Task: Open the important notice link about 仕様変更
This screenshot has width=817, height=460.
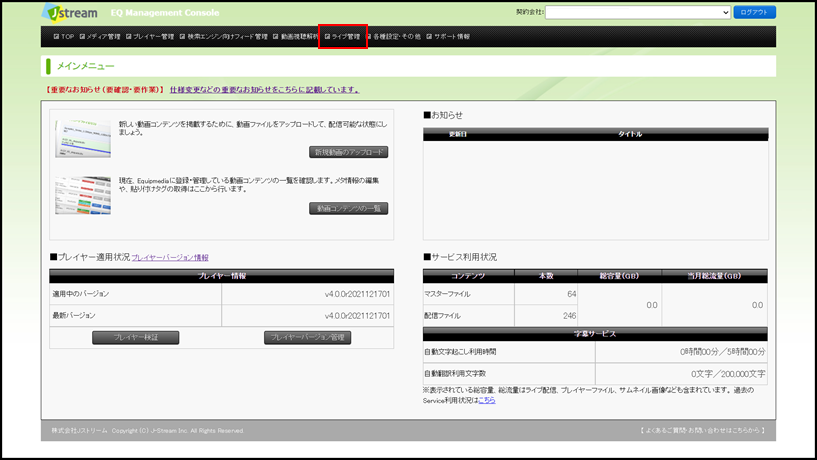Action: click(264, 90)
